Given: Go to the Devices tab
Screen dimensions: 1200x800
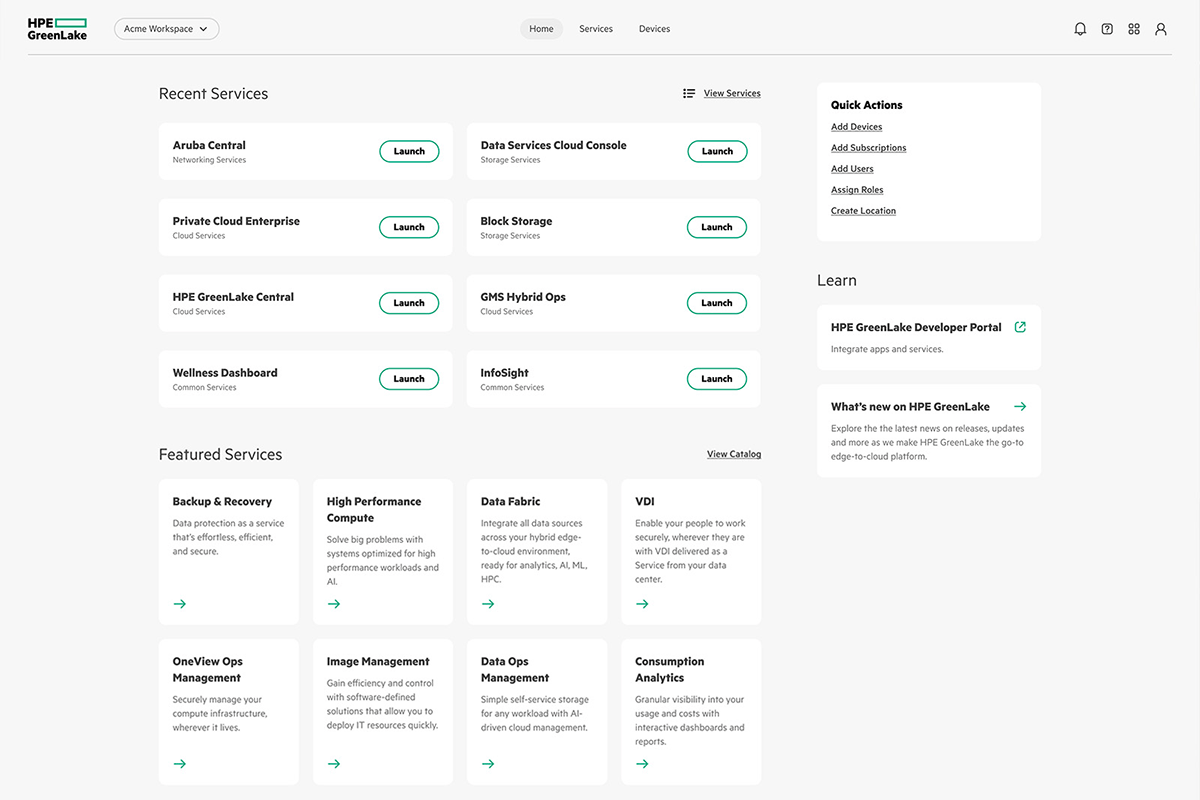Looking at the screenshot, I should pyautogui.click(x=654, y=29).
